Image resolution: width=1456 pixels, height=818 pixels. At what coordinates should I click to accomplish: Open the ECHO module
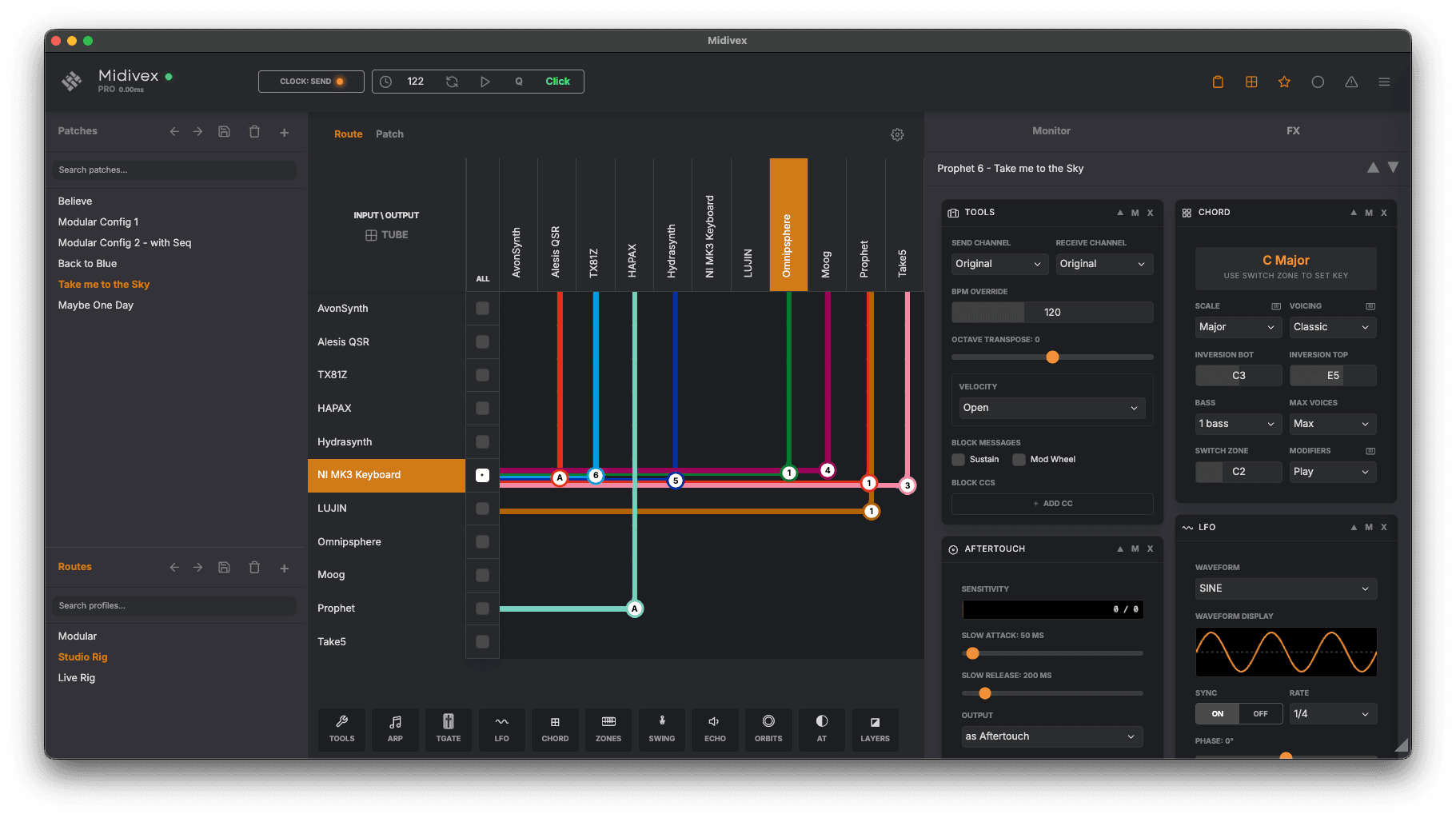715,728
